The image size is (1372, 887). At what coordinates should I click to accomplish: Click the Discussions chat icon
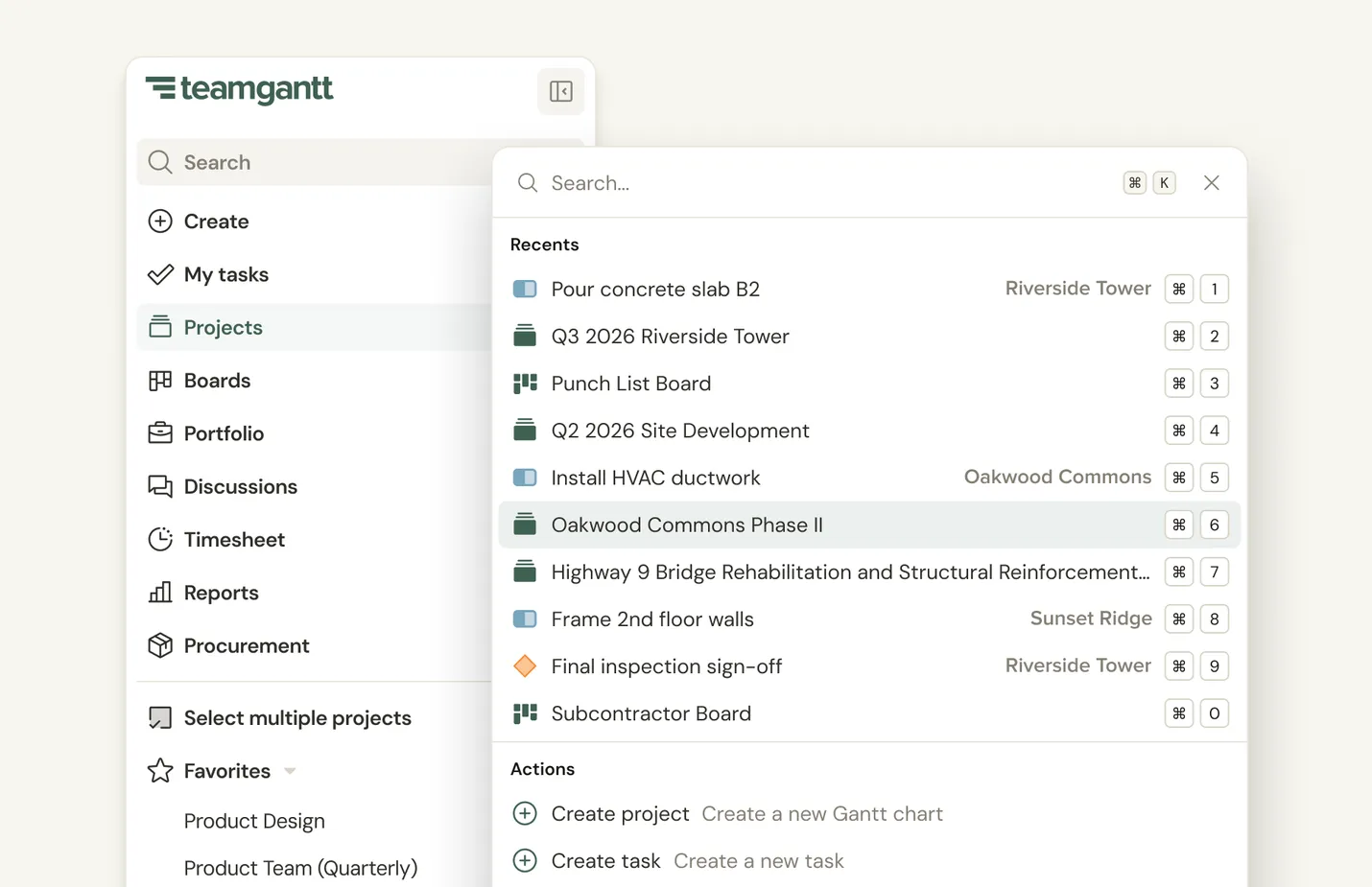(x=160, y=486)
